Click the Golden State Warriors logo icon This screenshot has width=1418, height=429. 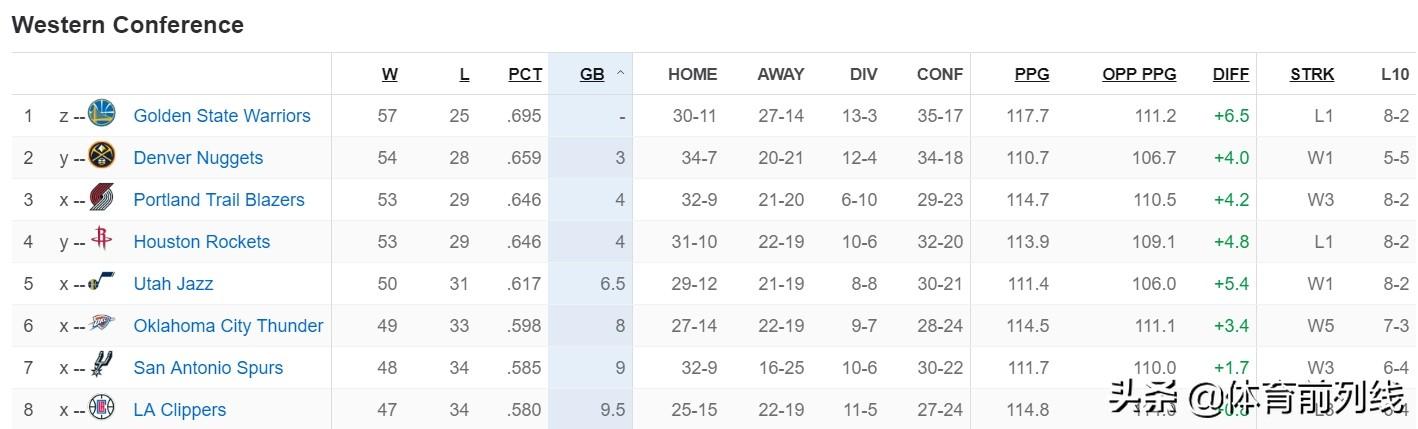[x=102, y=114]
